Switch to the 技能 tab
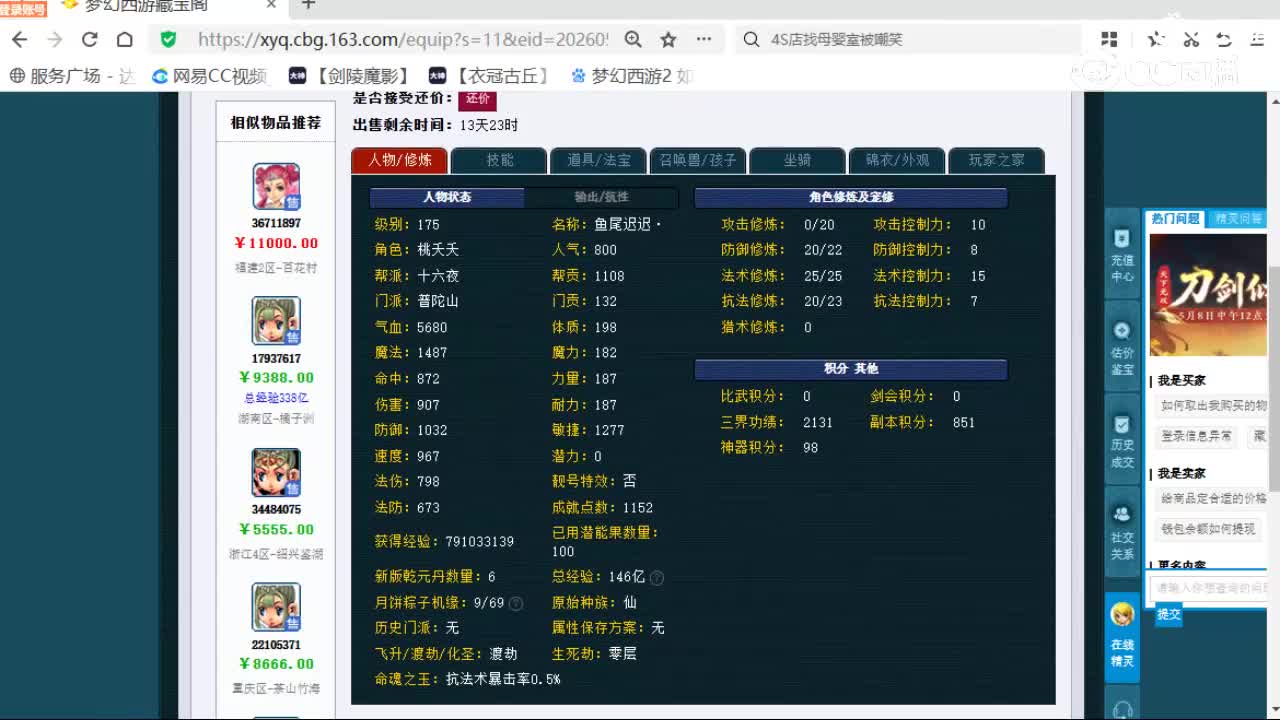Image resolution: width=1280 pixels, height=720 pixels. coord(499,160)
